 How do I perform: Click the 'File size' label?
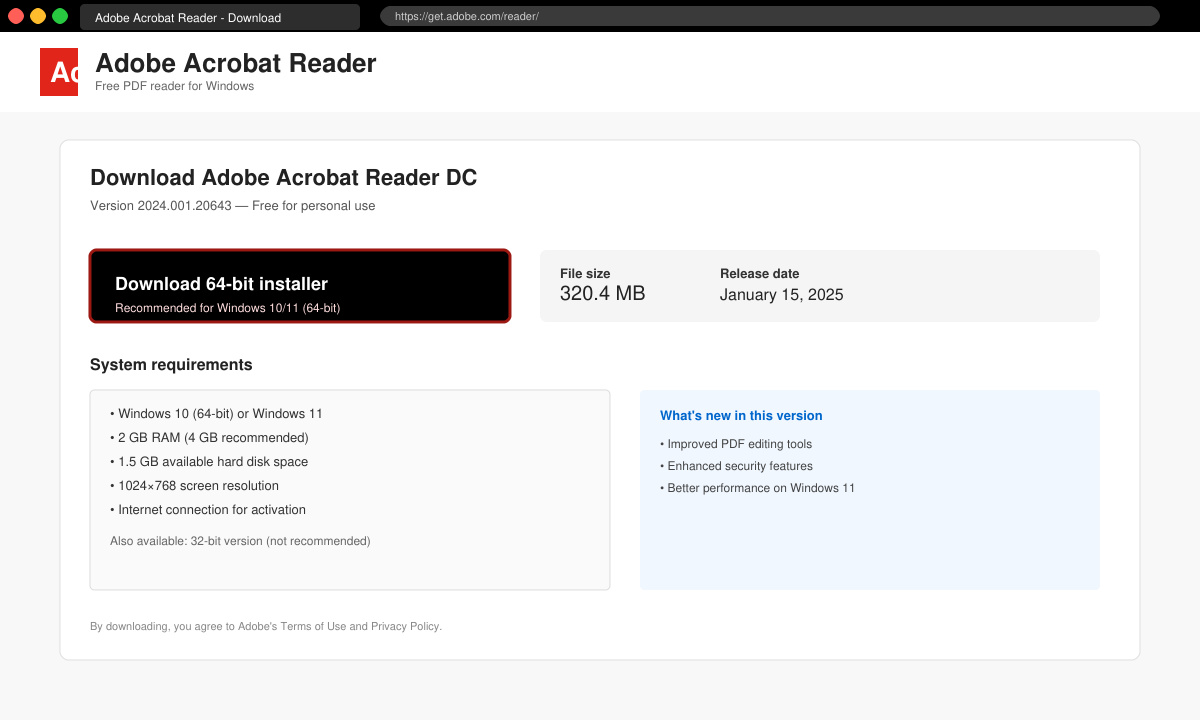(585, 273)
